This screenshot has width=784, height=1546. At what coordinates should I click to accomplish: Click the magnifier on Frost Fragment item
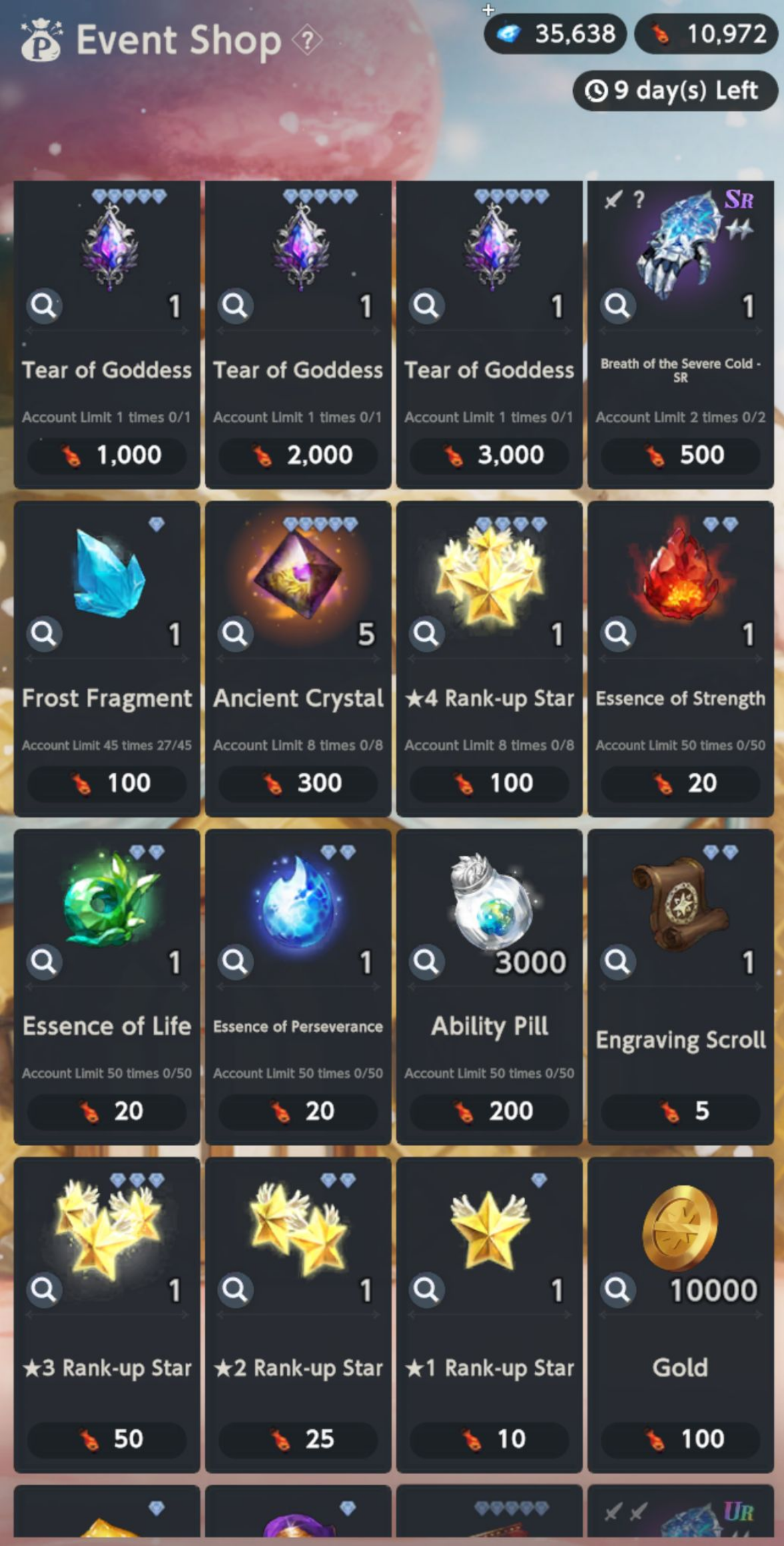pos(44,633)
